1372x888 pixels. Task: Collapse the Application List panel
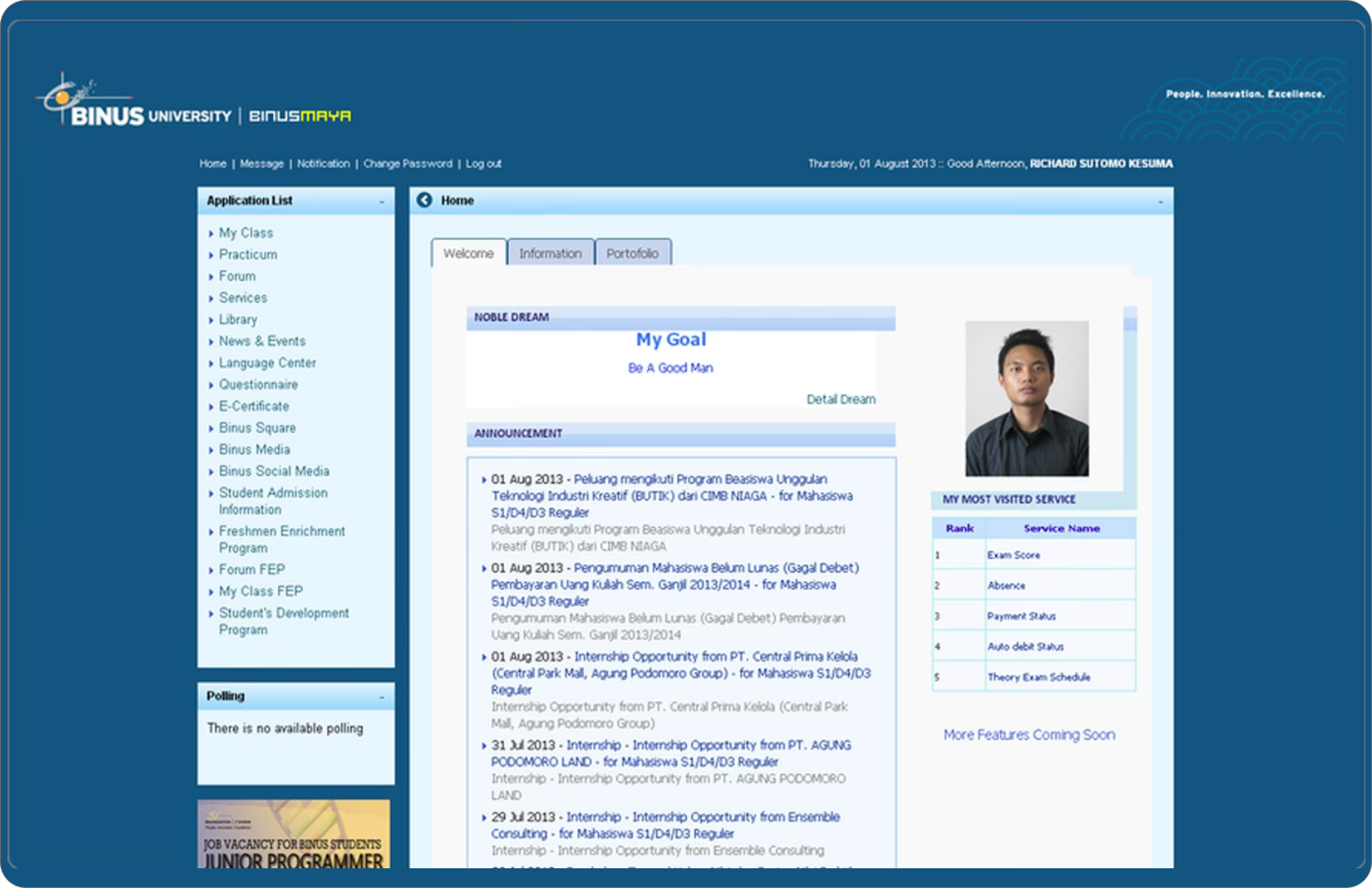(x=381, y=200)
